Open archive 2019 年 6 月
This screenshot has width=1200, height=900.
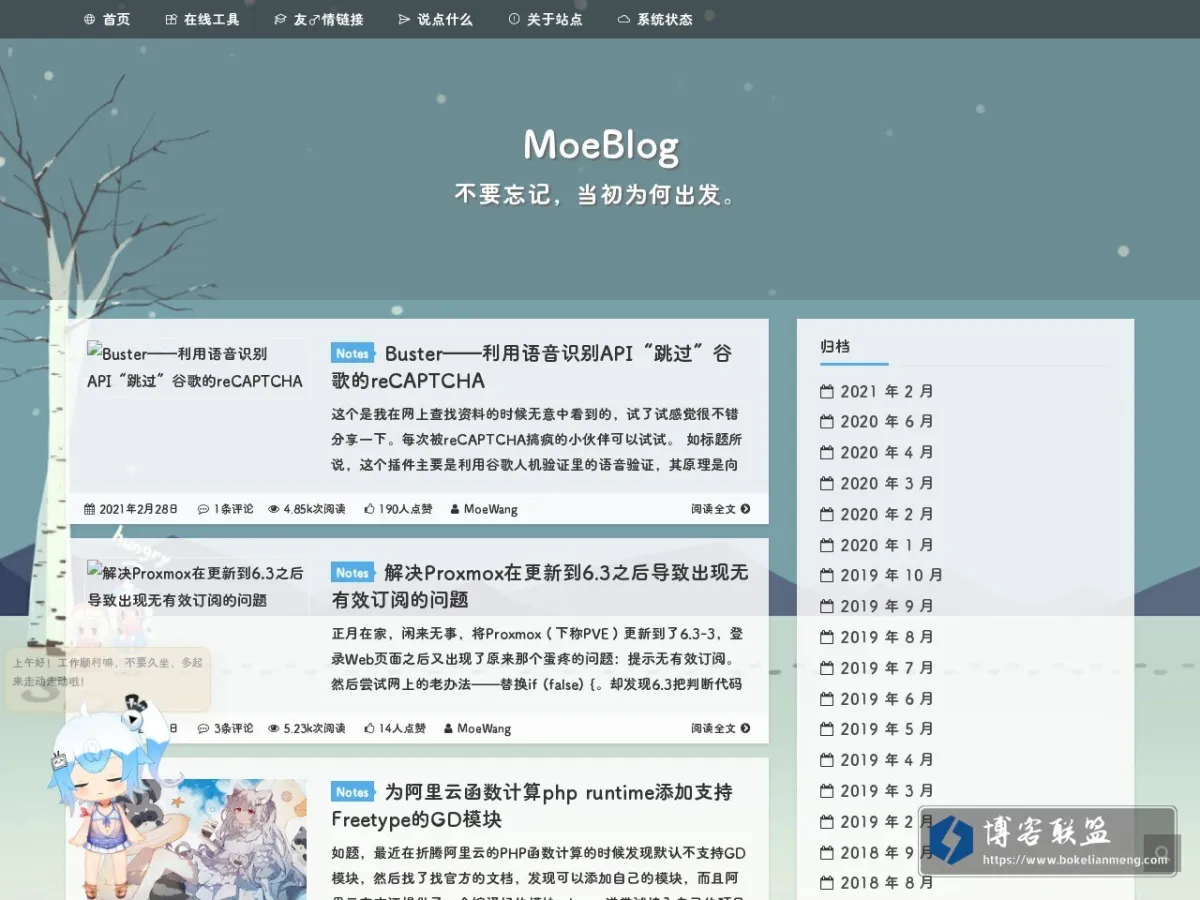[x=877, y=699]
